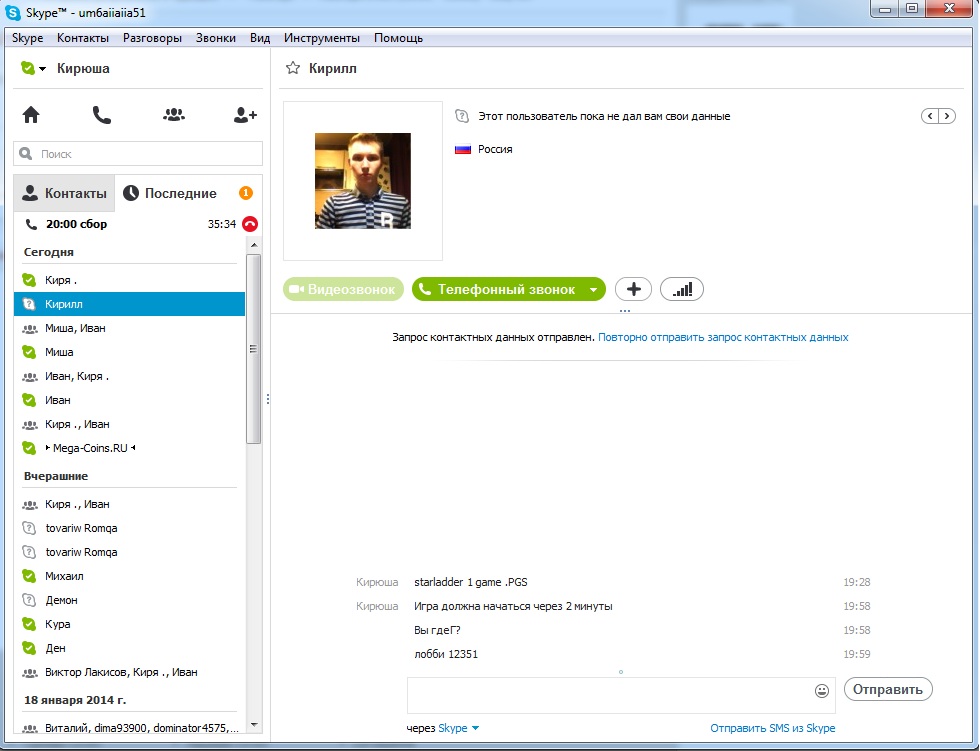Open the Mega-Coins.RU conversation
The image size is (980, 751).
[129, 448]
